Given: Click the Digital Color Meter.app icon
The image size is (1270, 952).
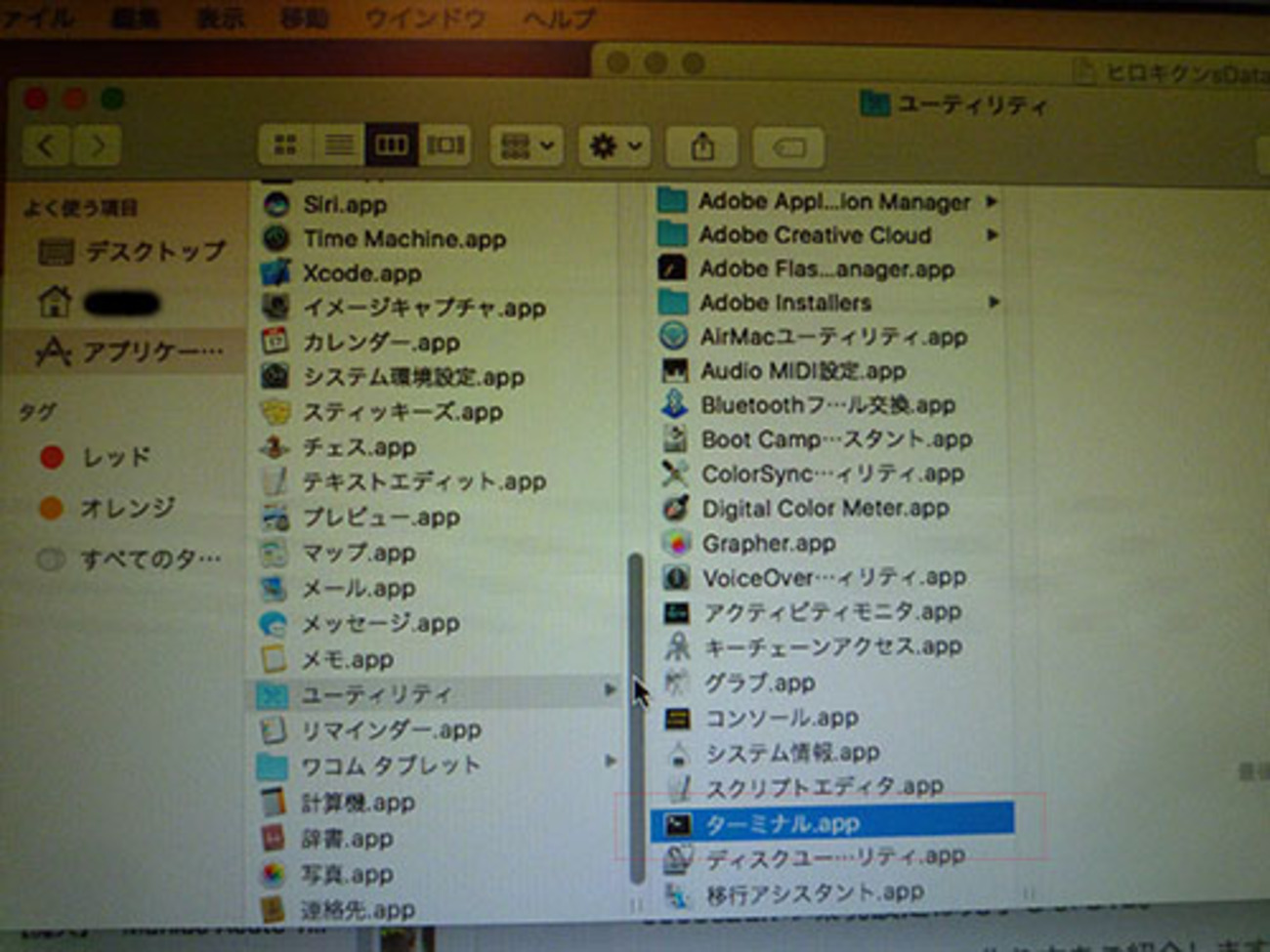Looking at the screenshot, I should point(675,509).
